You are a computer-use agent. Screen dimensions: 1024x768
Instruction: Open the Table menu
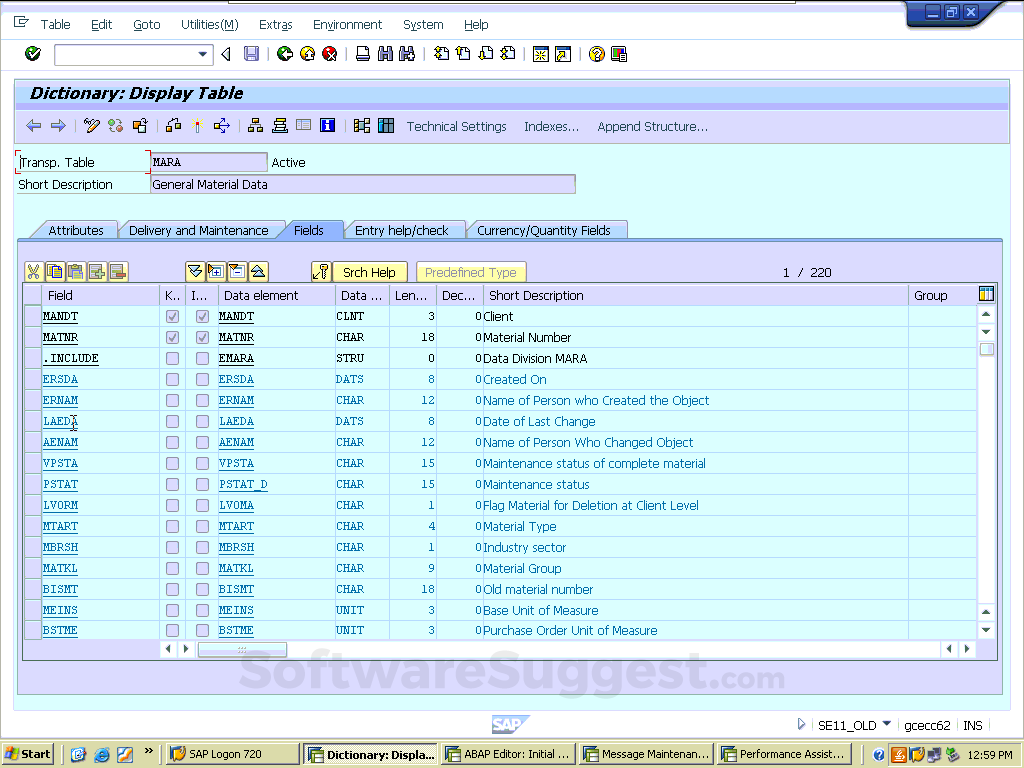56,25
